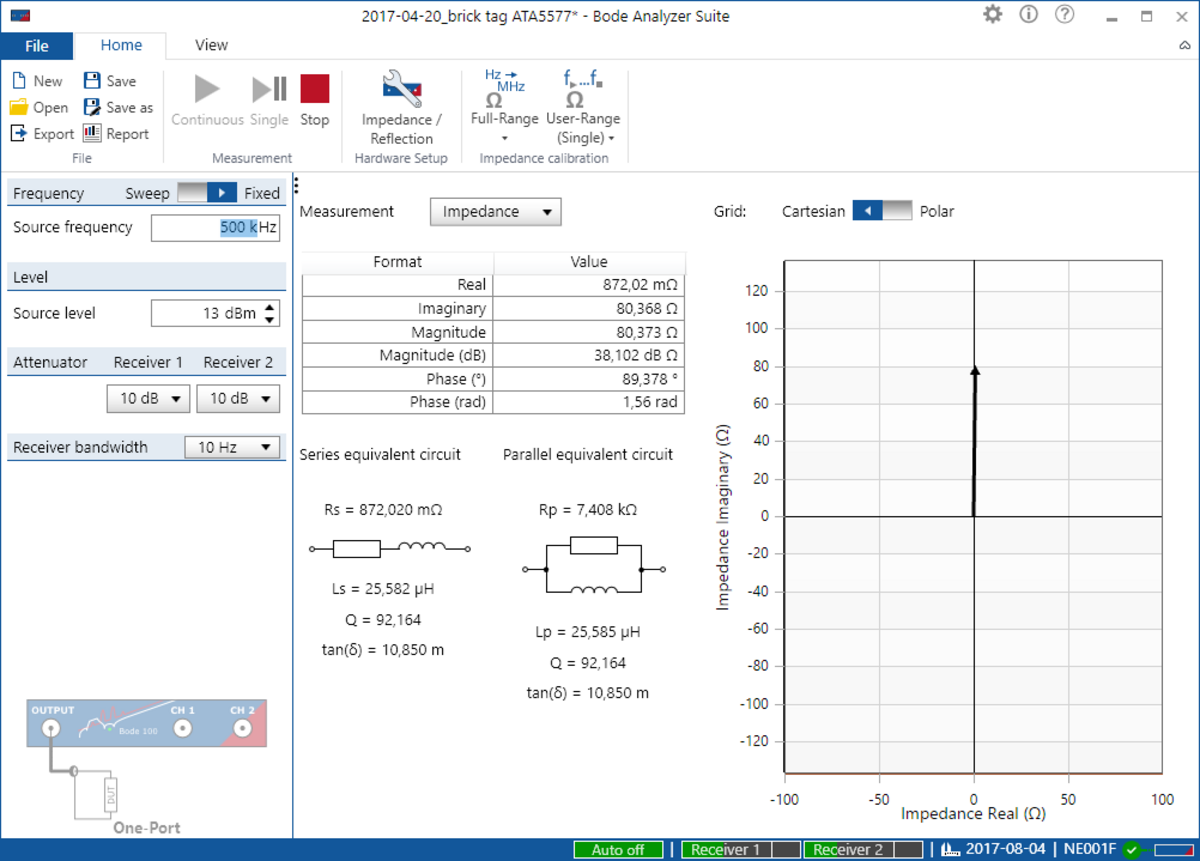
Task: Click the 2017-08-04 calibration date
Action: 1006,850
